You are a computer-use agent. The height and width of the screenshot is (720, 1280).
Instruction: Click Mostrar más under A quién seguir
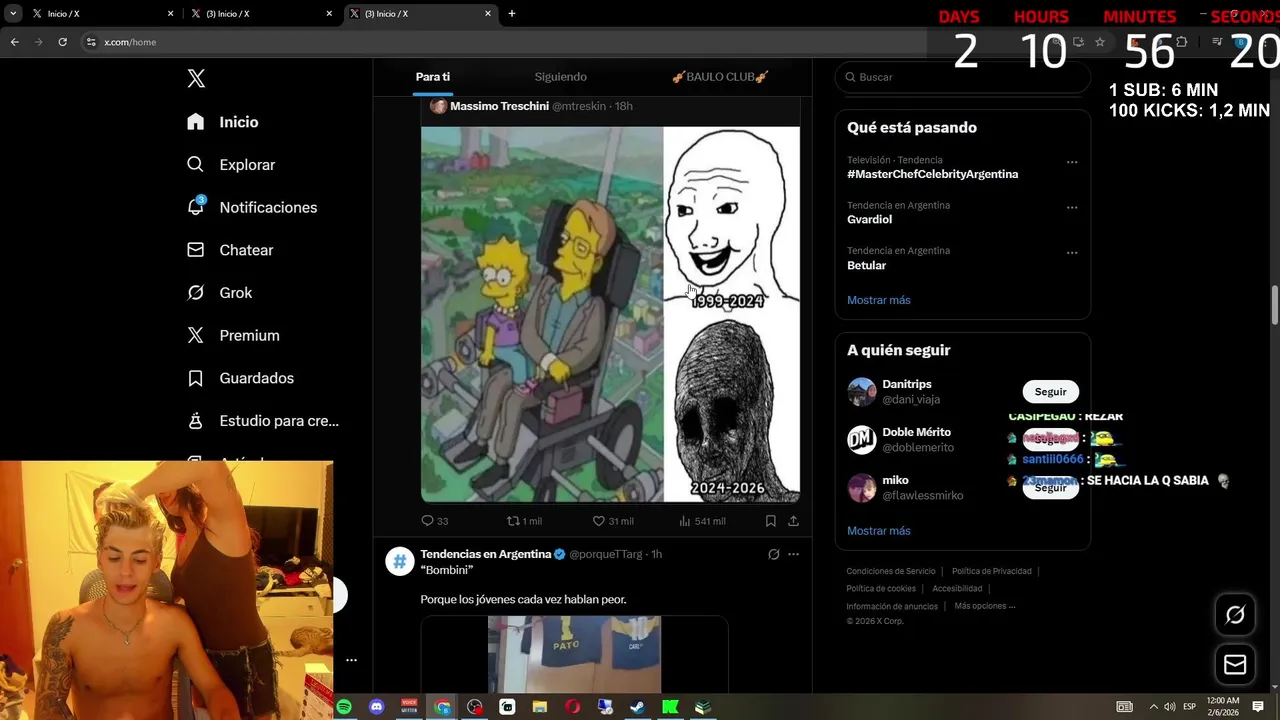click(x=879, y=531)
